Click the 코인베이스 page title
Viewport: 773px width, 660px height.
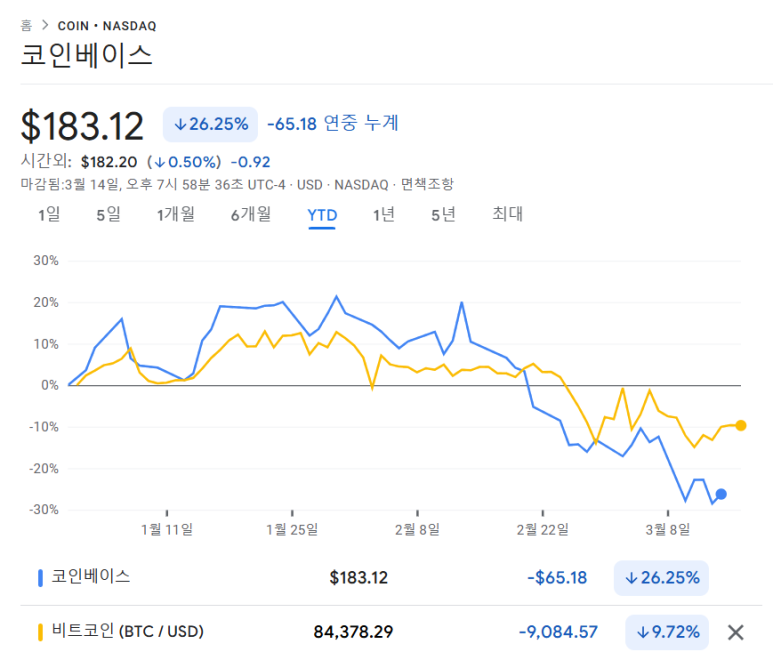[87, 55]
